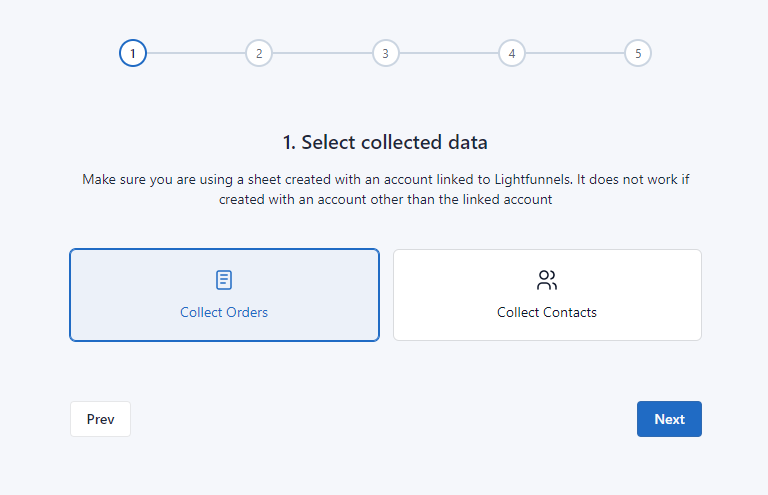
Task: Select step 3 in the stepper
Action: [385, 53]
